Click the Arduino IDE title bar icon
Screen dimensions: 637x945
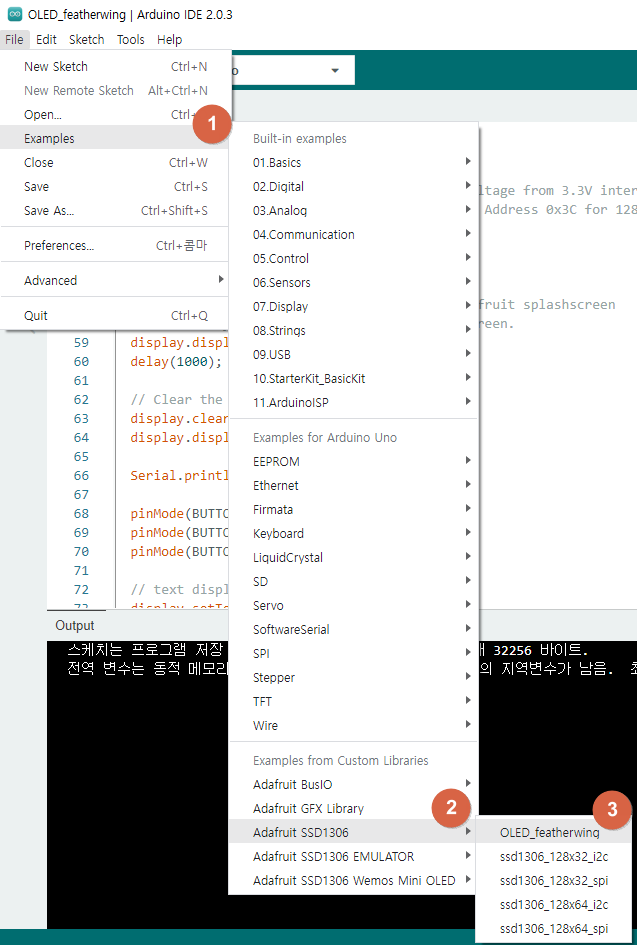[x=14, y=14]
